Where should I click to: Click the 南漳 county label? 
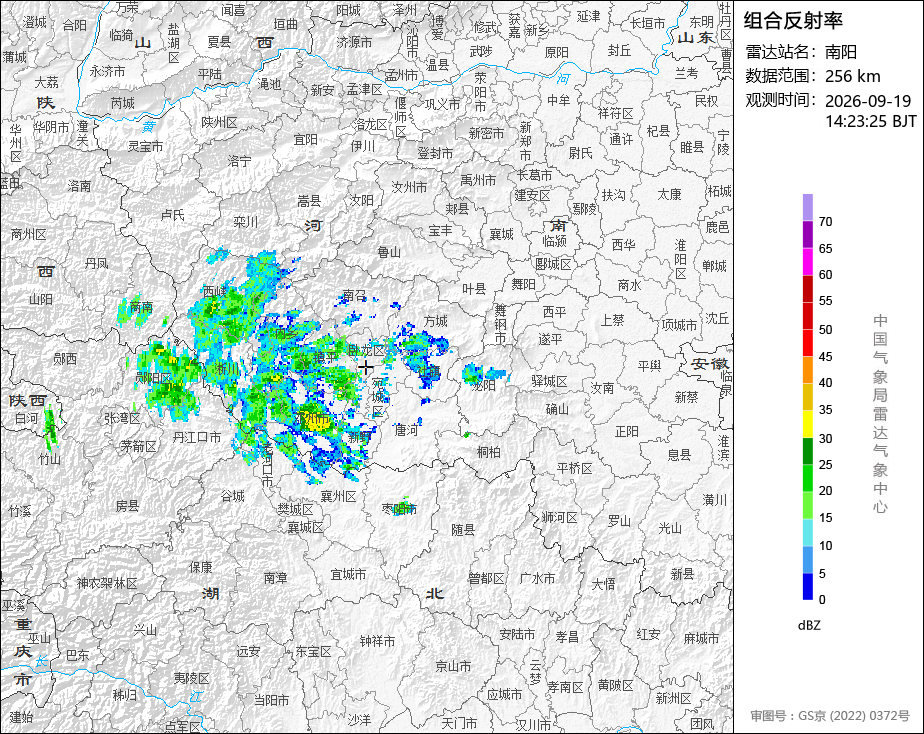point(275,577)
